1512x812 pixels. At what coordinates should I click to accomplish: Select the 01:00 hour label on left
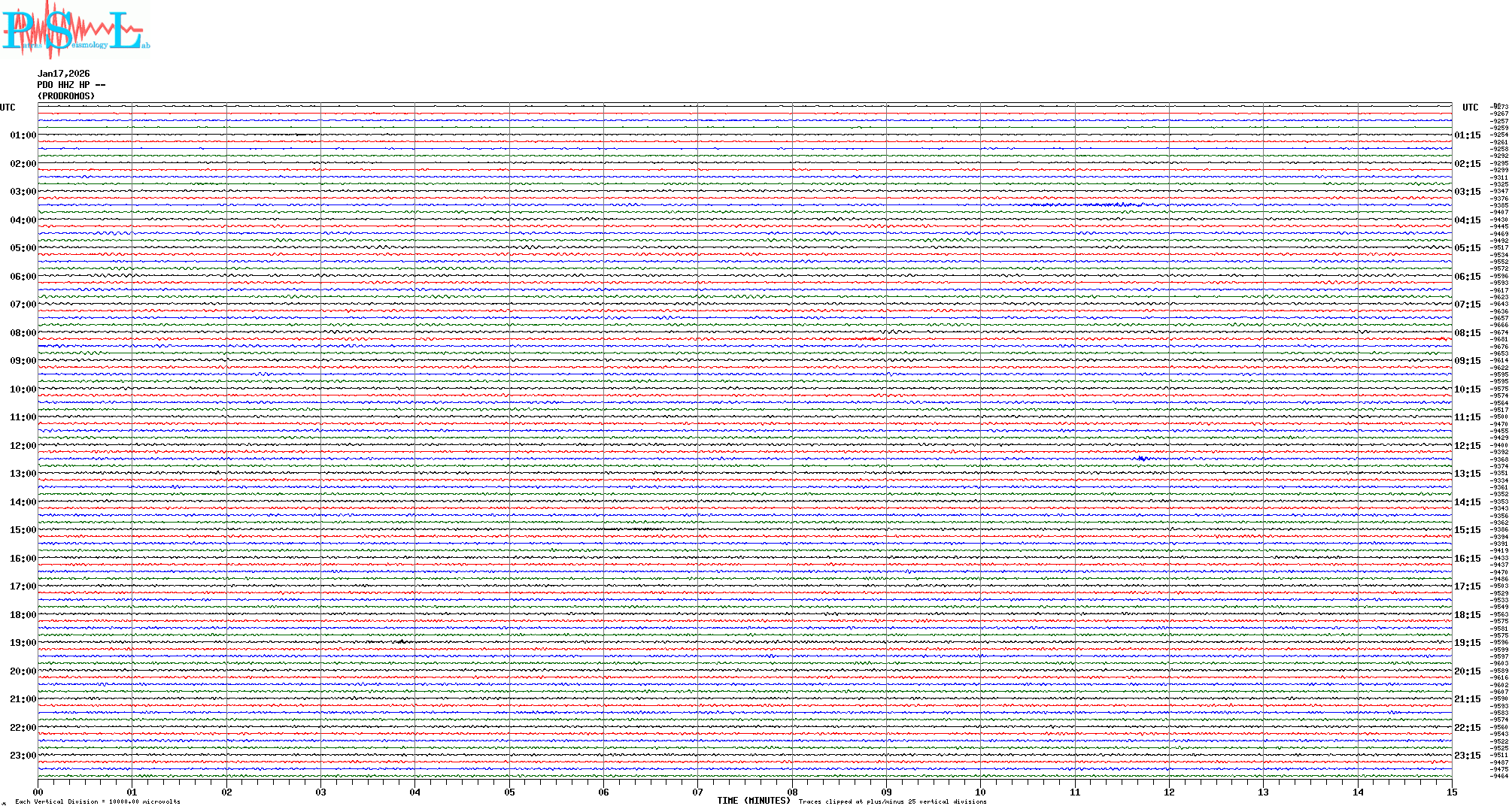pyautogui.click(x=23, y=135)
